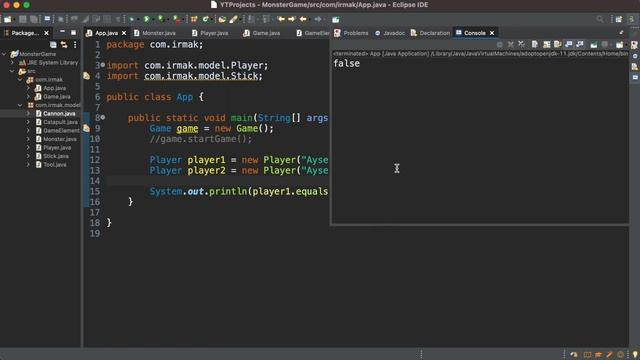
Task: Click the Open Type toolbar icon
Action: [x=222, y=19]
